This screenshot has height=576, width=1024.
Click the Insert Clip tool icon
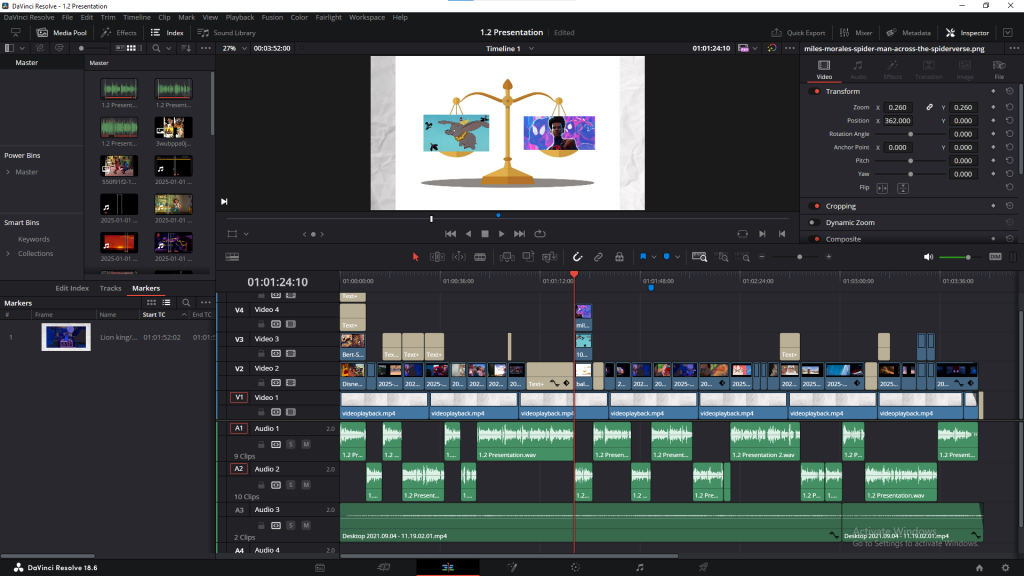[507, 257]
